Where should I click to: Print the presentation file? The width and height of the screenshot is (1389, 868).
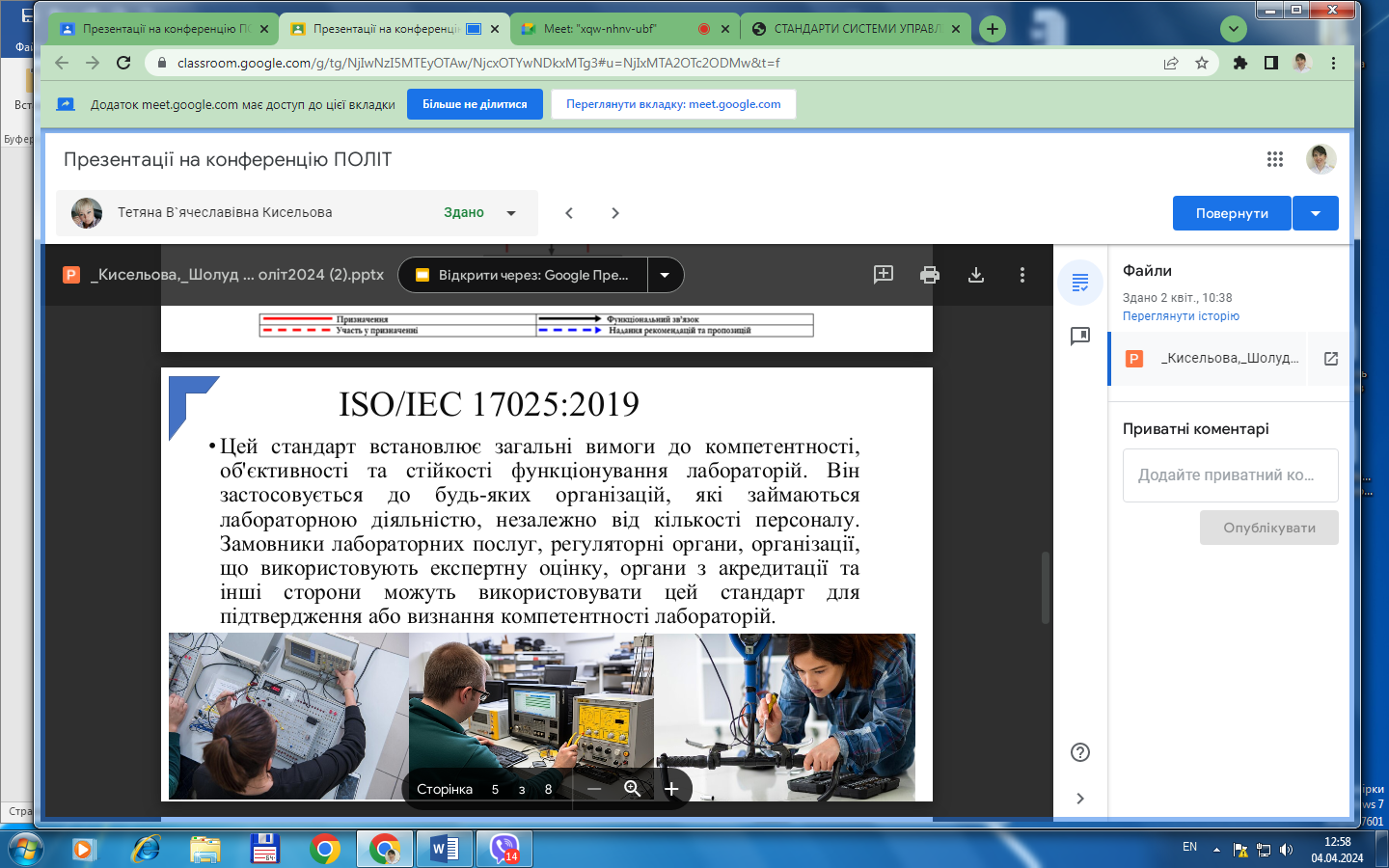[929, 275]
